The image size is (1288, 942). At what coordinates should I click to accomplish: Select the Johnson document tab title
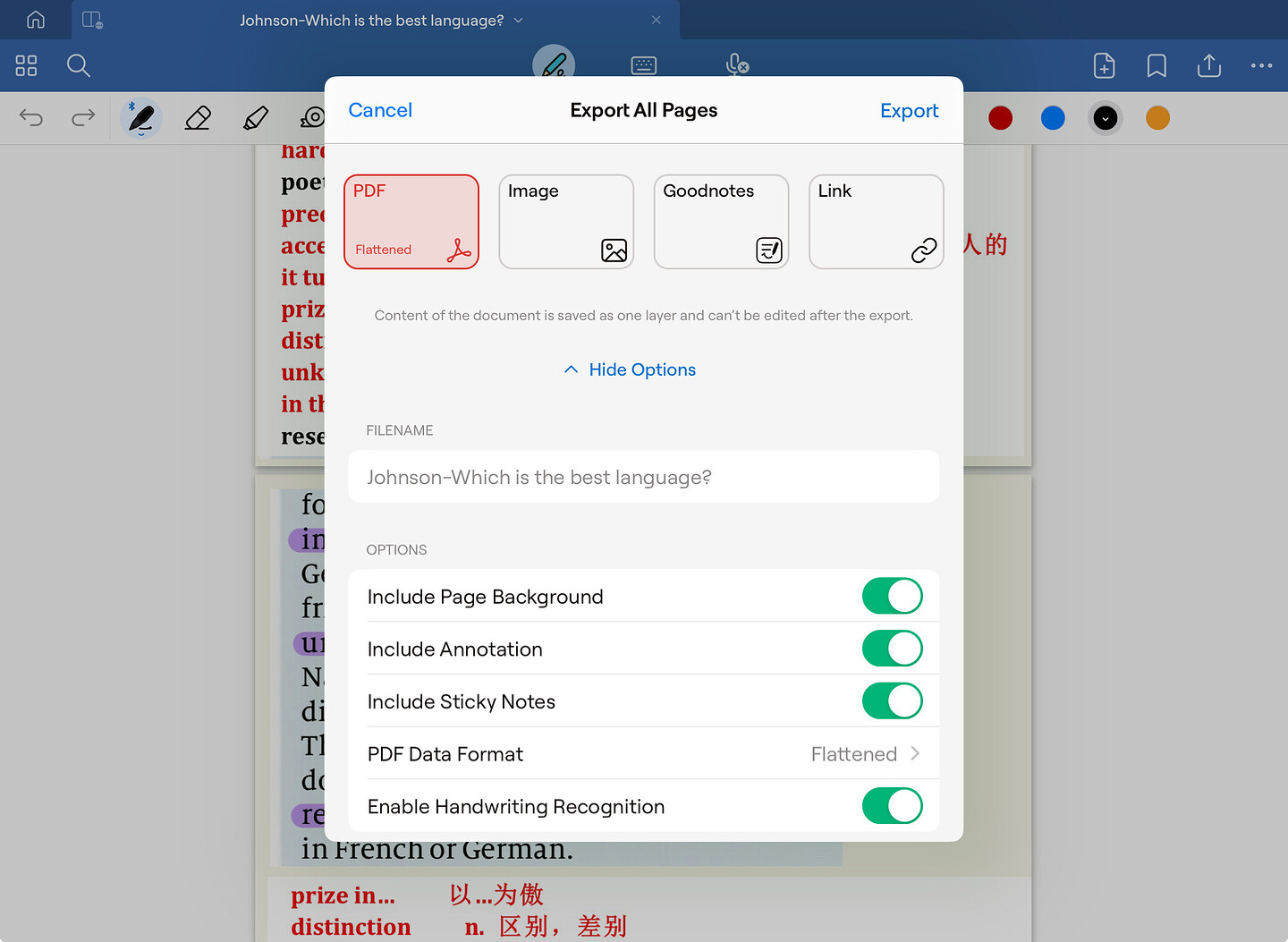coord(371,20)
